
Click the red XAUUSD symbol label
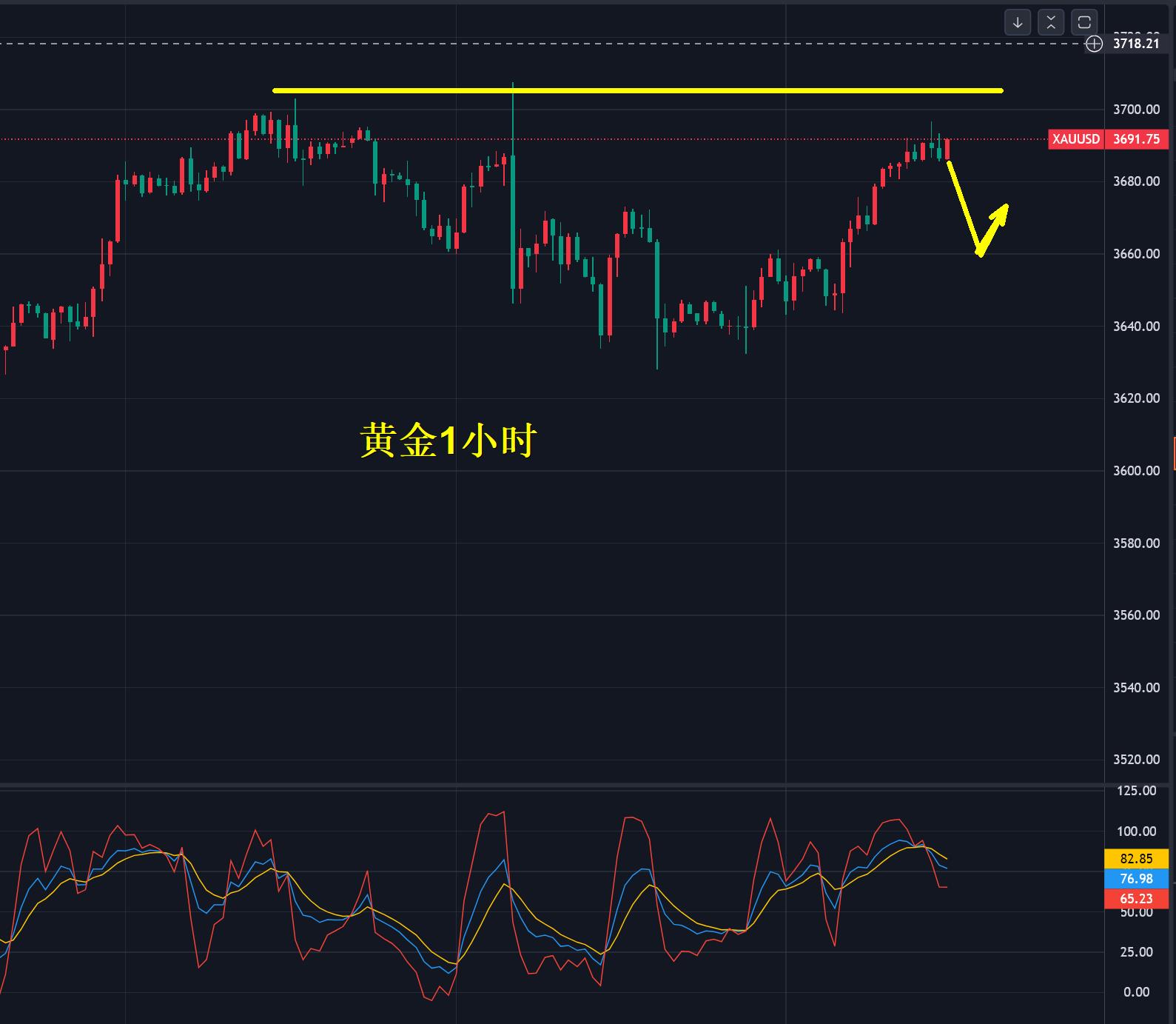click(1075, 139)
